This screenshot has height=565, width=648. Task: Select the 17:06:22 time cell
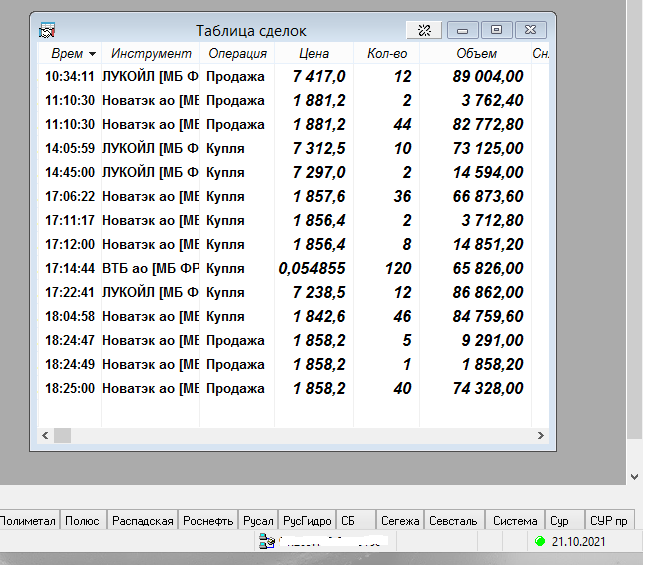[x=70, y=196]
